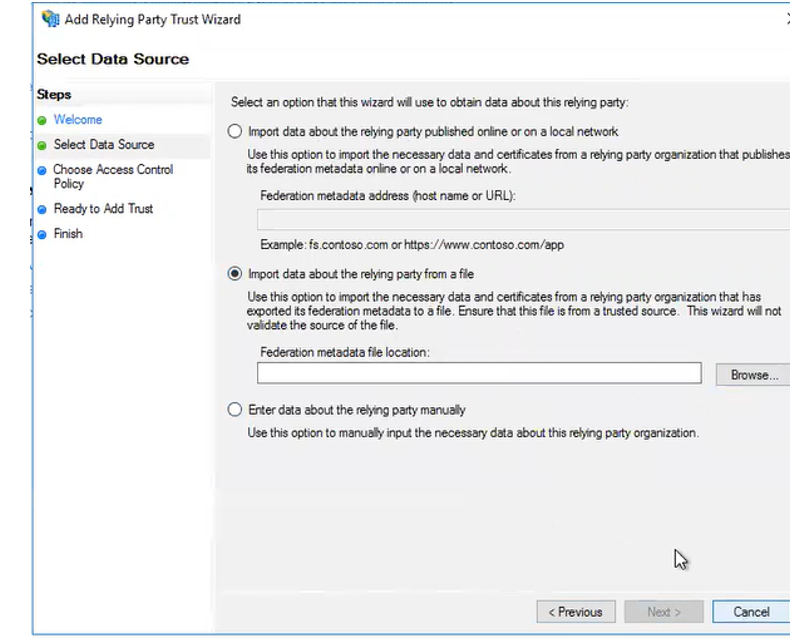Select the Finish step label in the Steps list
Image resolution: width=790 pixels, height=643 pixels.
pos(68,234)
